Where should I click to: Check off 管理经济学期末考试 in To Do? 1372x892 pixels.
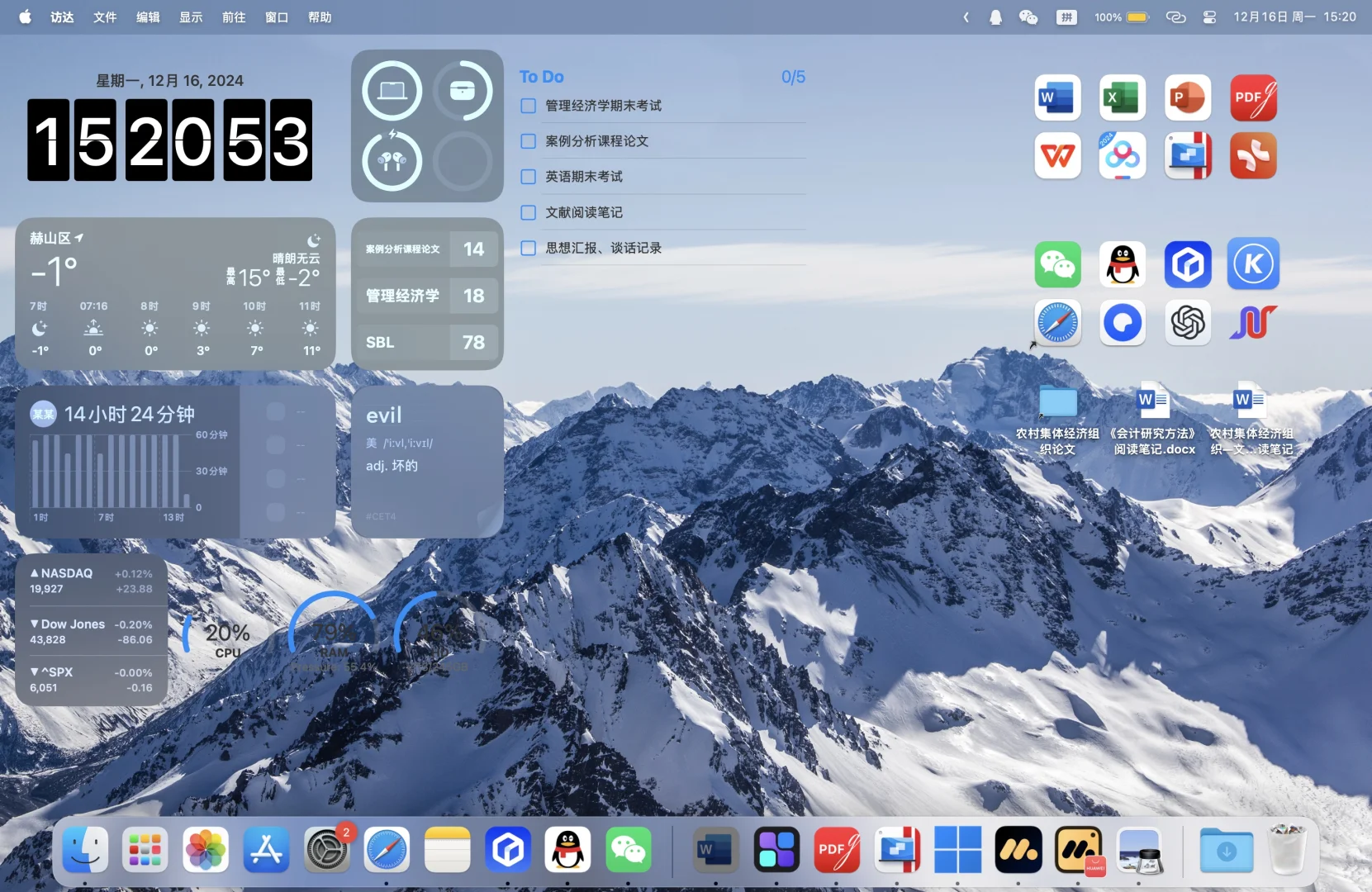(529, 106)
